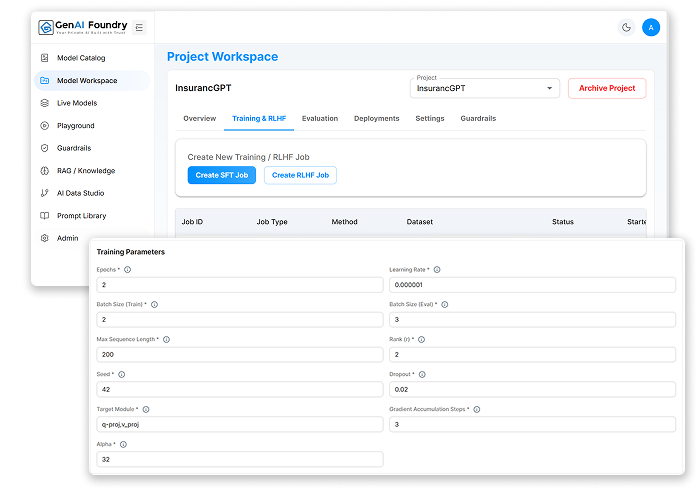Collapse the sidebar using the menu toggle
Viewport: 700px width, 500px height.
click(x=139, y=27)
